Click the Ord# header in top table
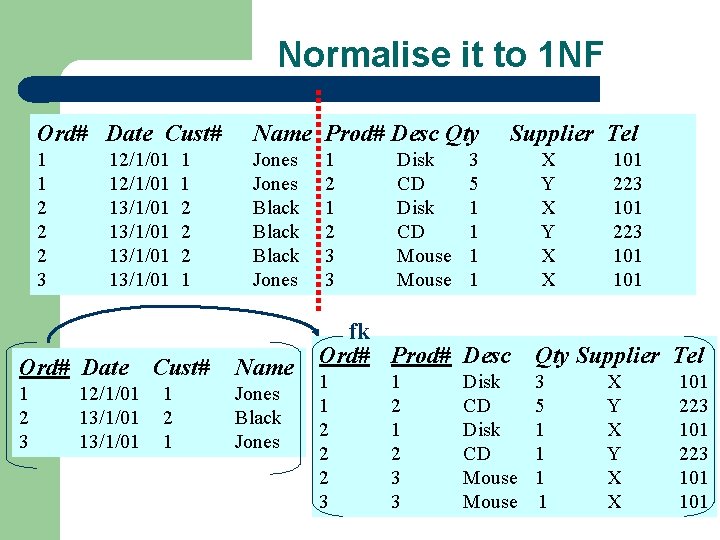Image resolution: width=720 pixels, height=540 pixels. 62,134
